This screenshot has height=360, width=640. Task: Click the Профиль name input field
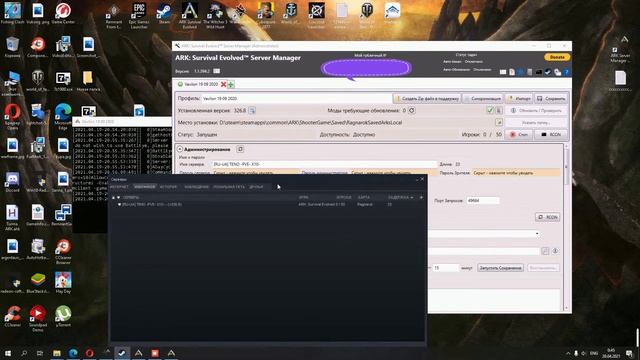(297, 99)
